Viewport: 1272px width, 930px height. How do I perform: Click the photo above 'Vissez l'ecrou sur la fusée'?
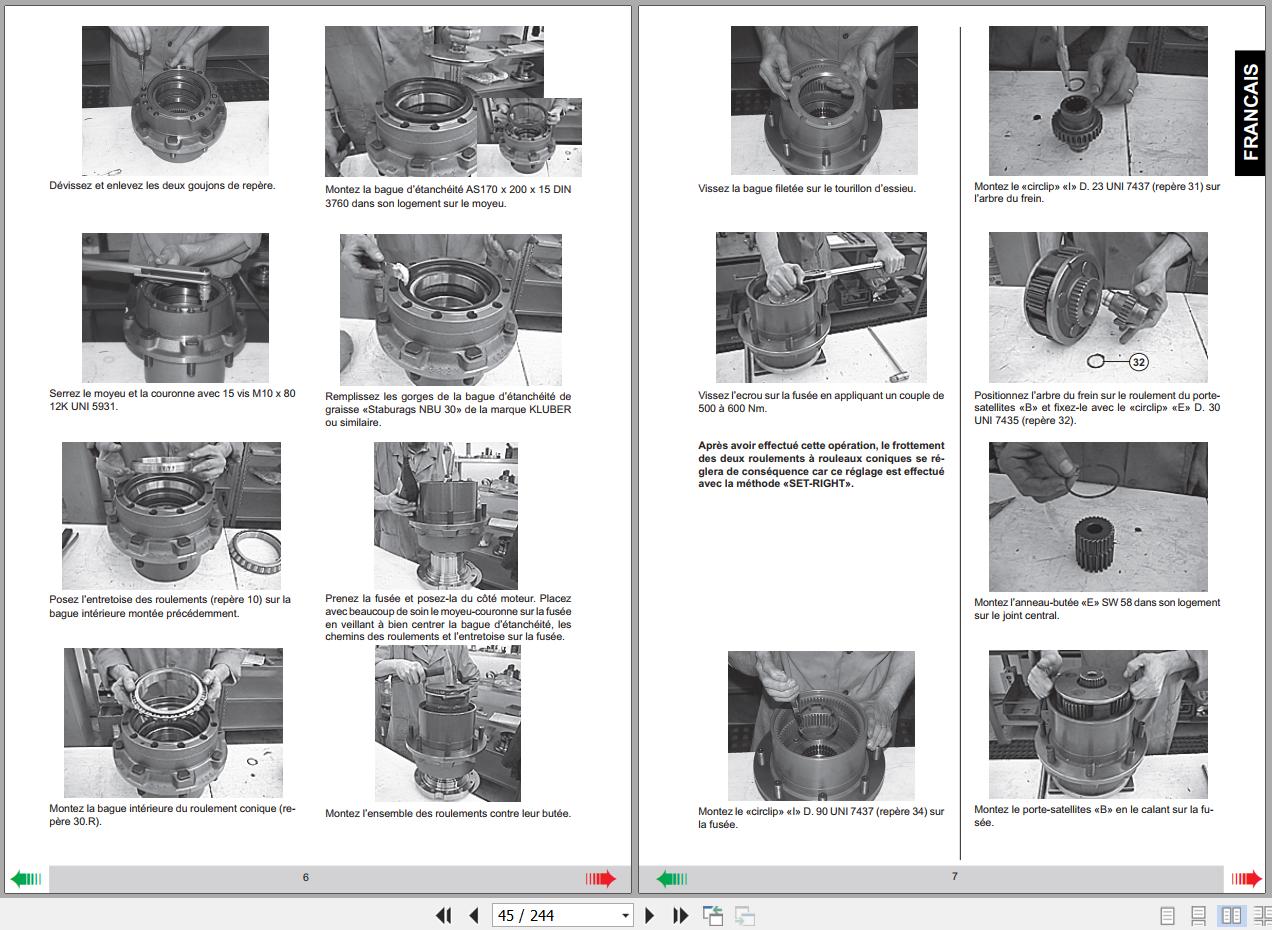[x=821, y=308]
